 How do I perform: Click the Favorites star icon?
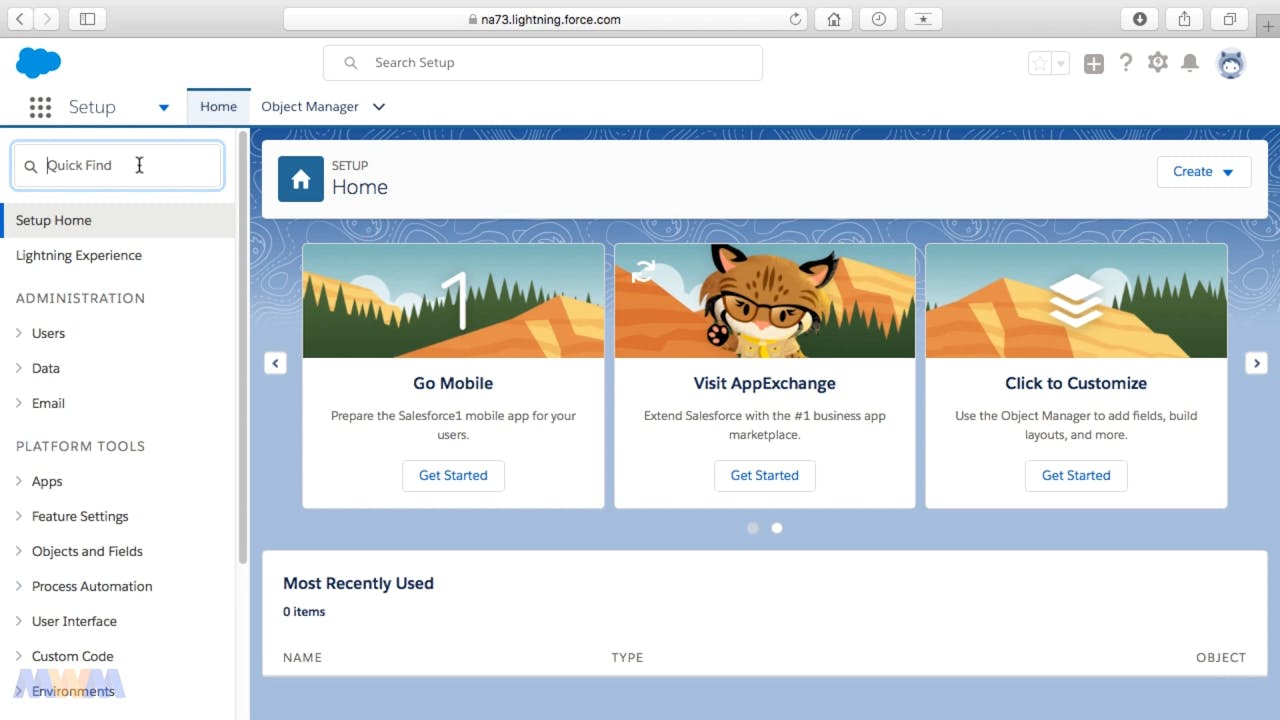coord(1040,64)
